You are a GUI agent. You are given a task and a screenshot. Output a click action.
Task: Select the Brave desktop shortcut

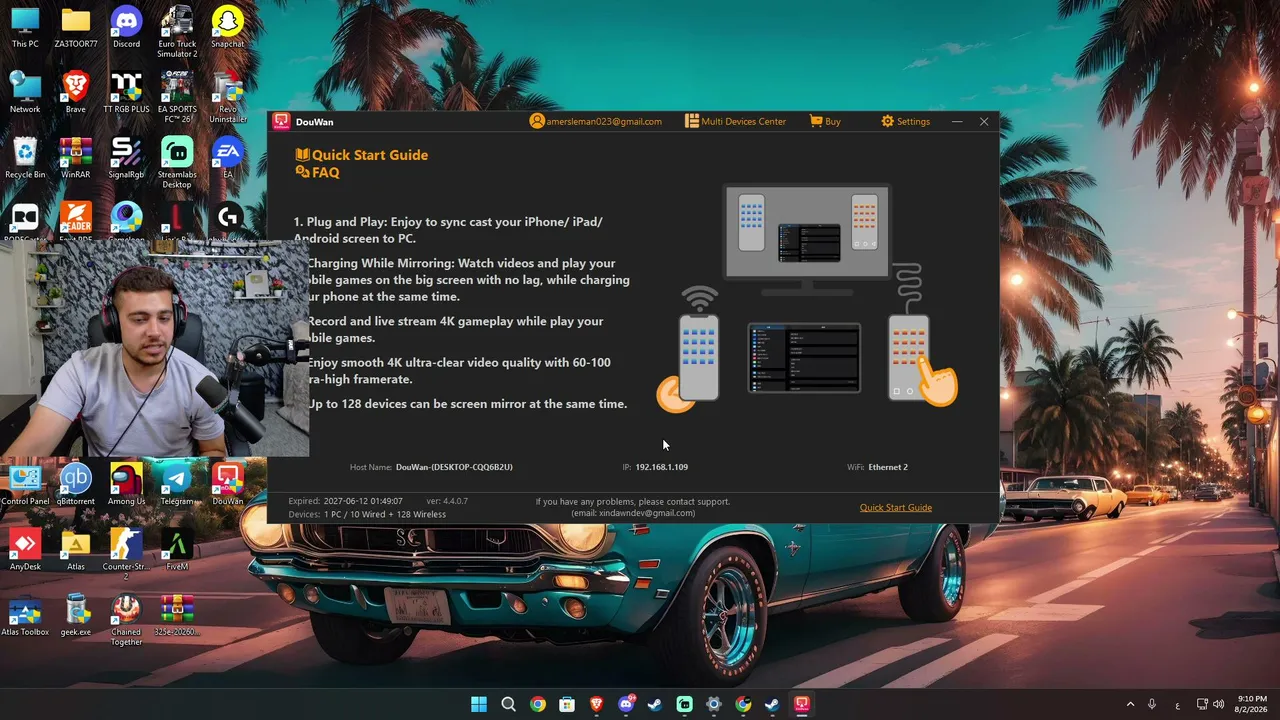(76, 93)
